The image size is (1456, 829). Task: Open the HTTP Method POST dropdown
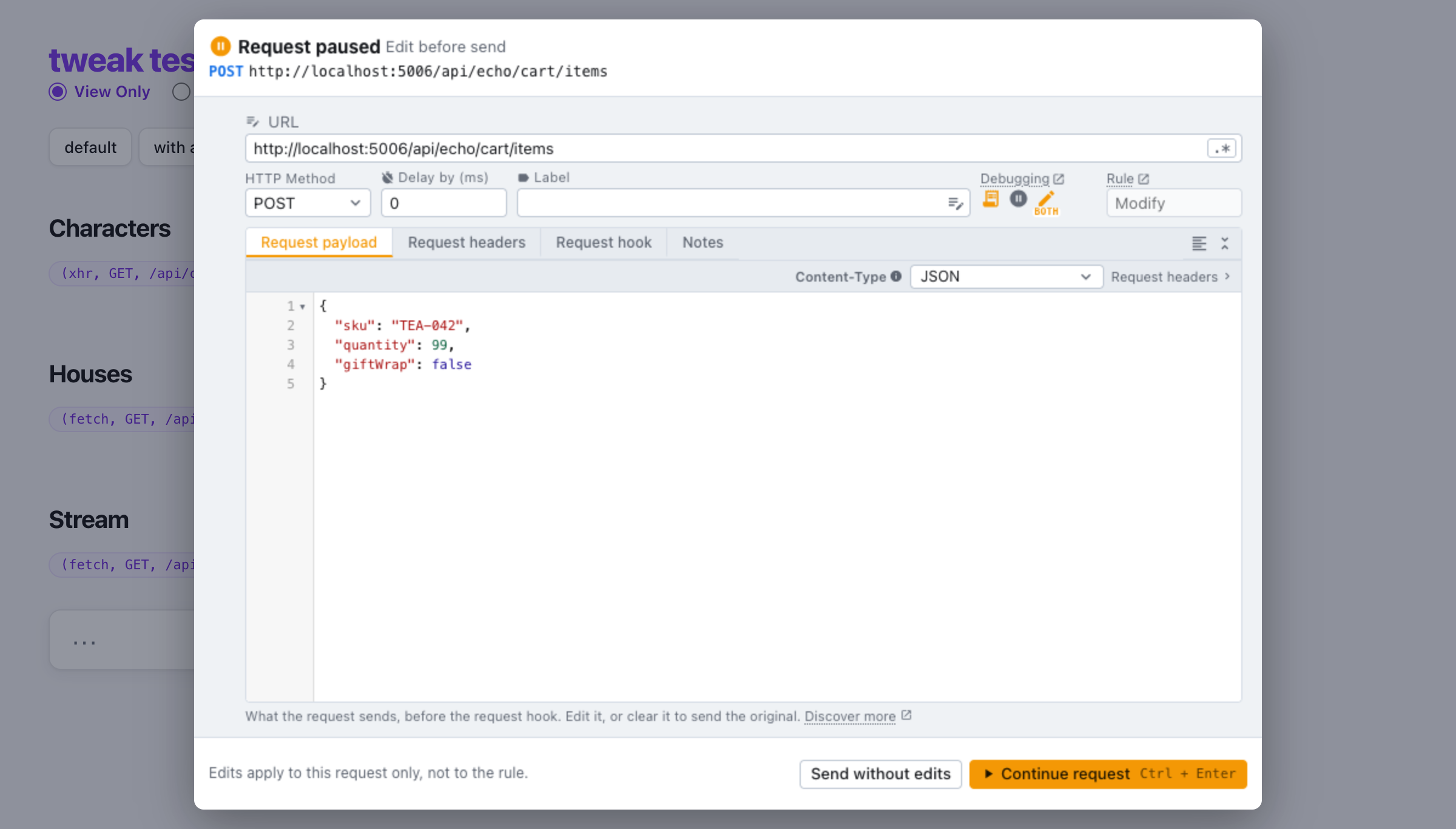coord(308,203)
